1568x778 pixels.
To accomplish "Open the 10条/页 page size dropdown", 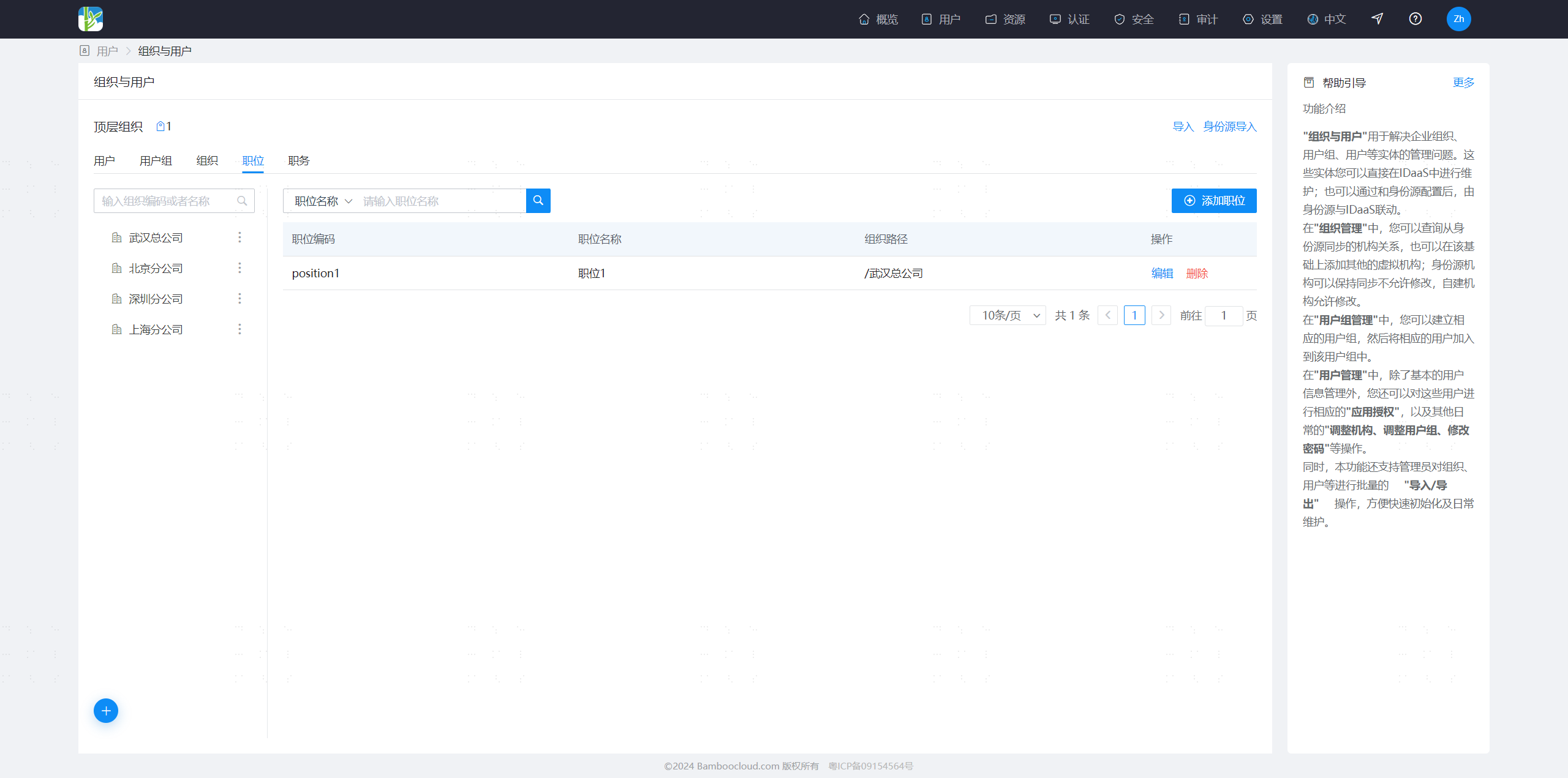I will (1008, 315).
